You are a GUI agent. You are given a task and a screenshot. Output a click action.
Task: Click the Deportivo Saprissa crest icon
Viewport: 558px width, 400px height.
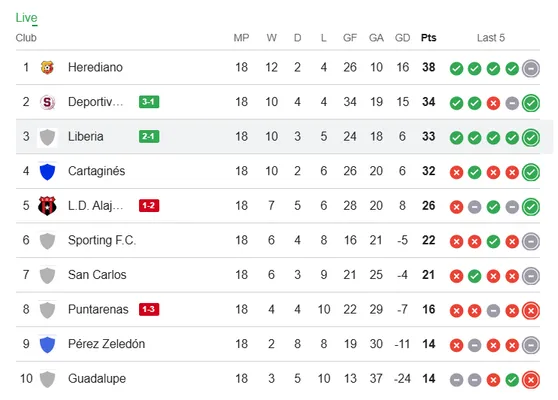coord(47,102)
